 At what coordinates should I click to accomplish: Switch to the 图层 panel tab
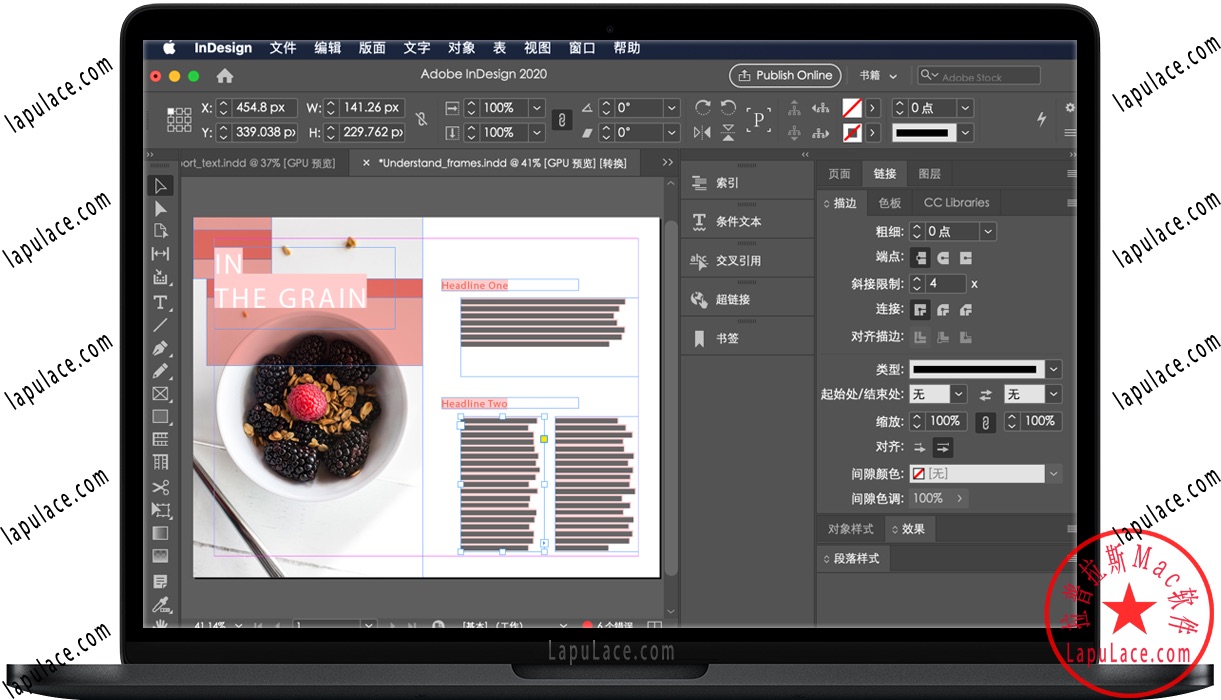[929, 174]
